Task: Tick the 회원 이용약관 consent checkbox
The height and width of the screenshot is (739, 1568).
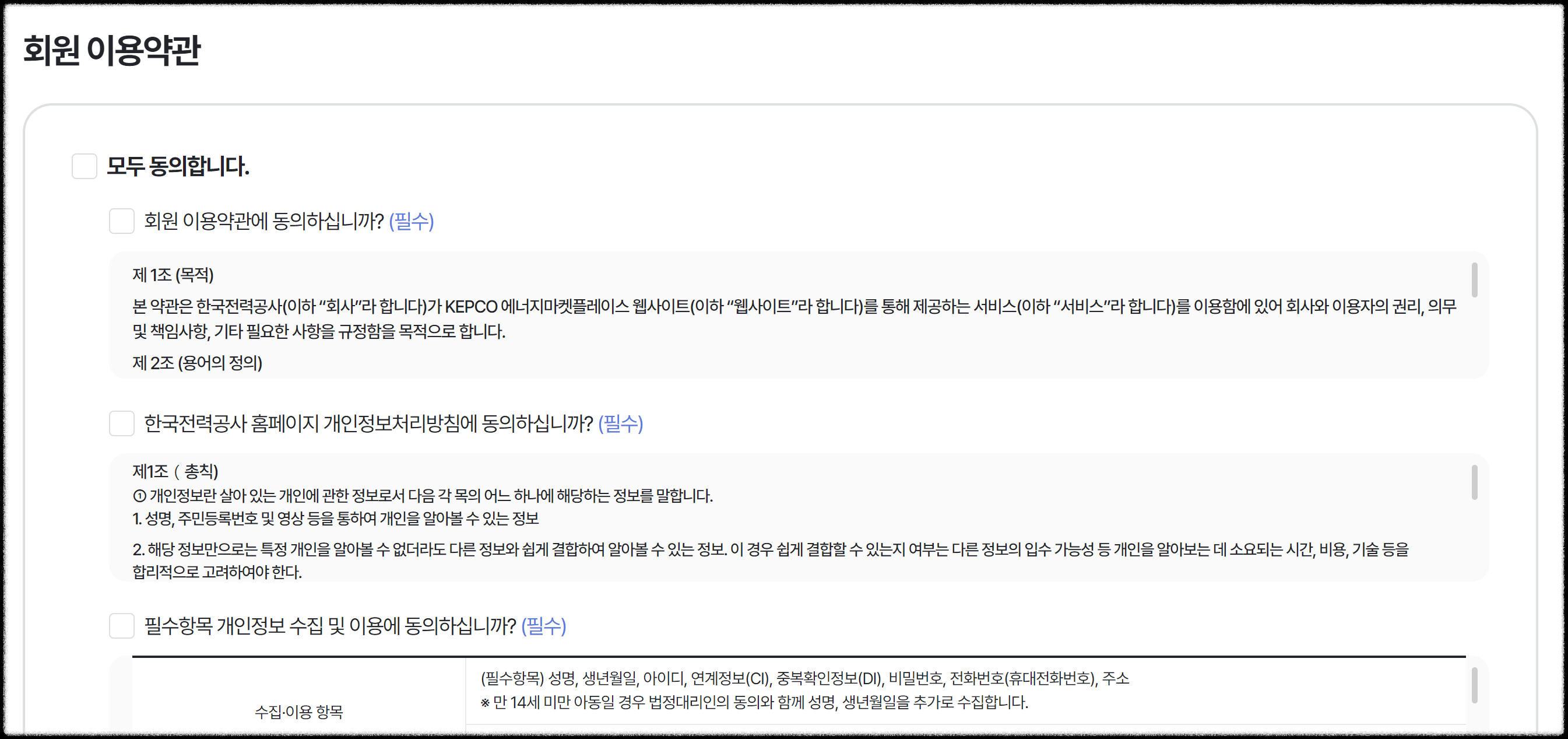Action: pyautogui.click(x=121, y=220)
